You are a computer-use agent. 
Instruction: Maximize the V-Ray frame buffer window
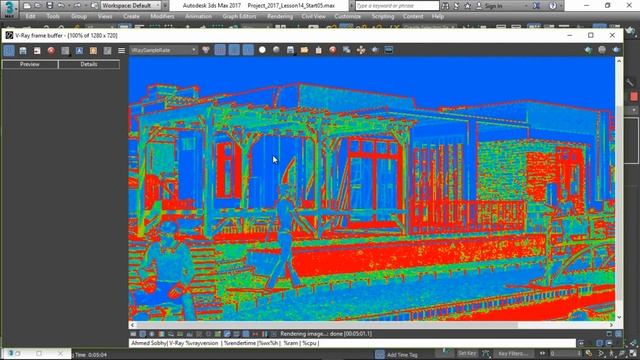[591, 36]
